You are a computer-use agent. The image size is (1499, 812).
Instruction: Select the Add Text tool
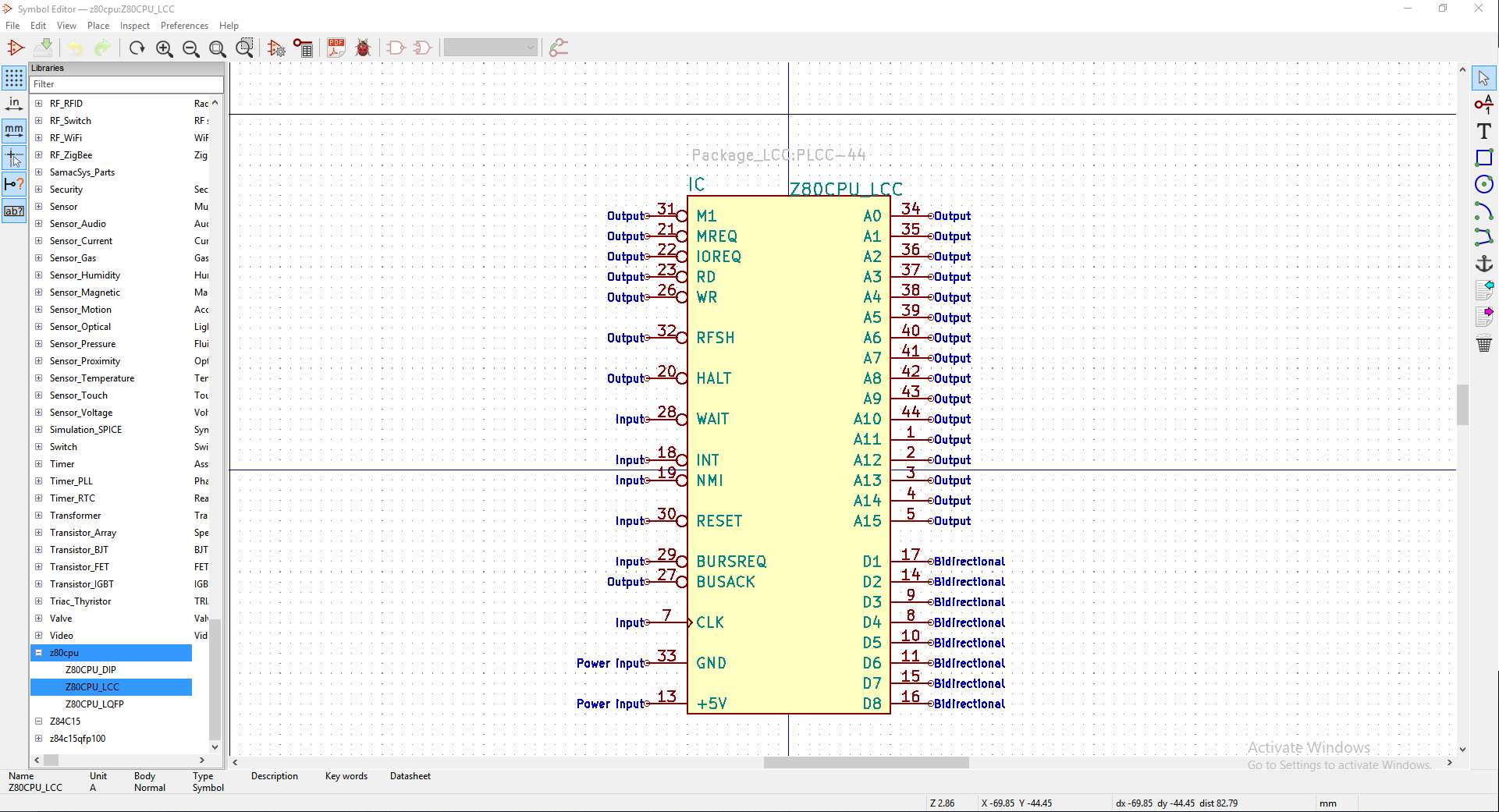[1483, 131]
